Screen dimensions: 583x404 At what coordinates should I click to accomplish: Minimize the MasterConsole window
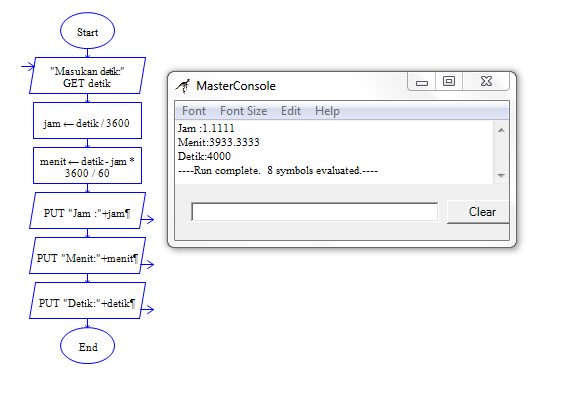[x=422, y=82]
